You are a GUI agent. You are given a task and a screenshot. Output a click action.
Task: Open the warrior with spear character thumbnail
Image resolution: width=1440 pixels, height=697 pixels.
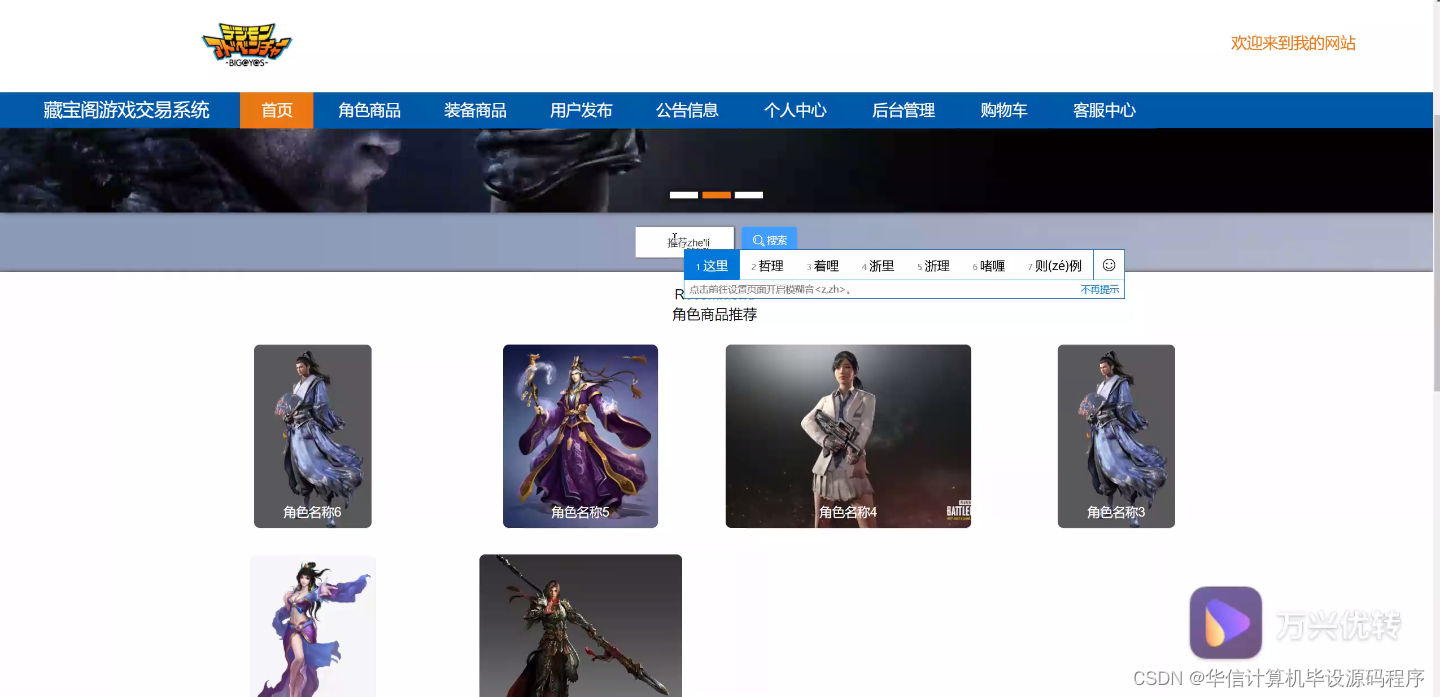click(x=580, y=626)
